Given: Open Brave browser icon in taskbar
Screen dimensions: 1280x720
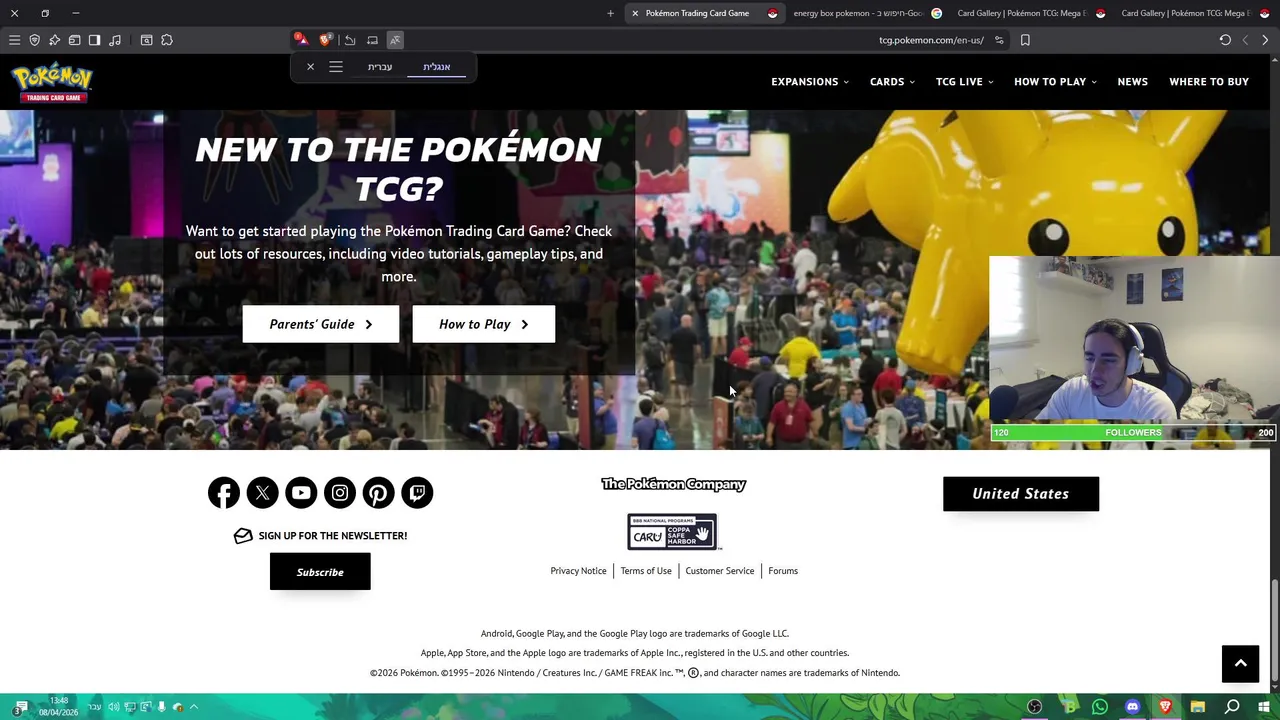Looking at the screenshot, I should 1165,707.
